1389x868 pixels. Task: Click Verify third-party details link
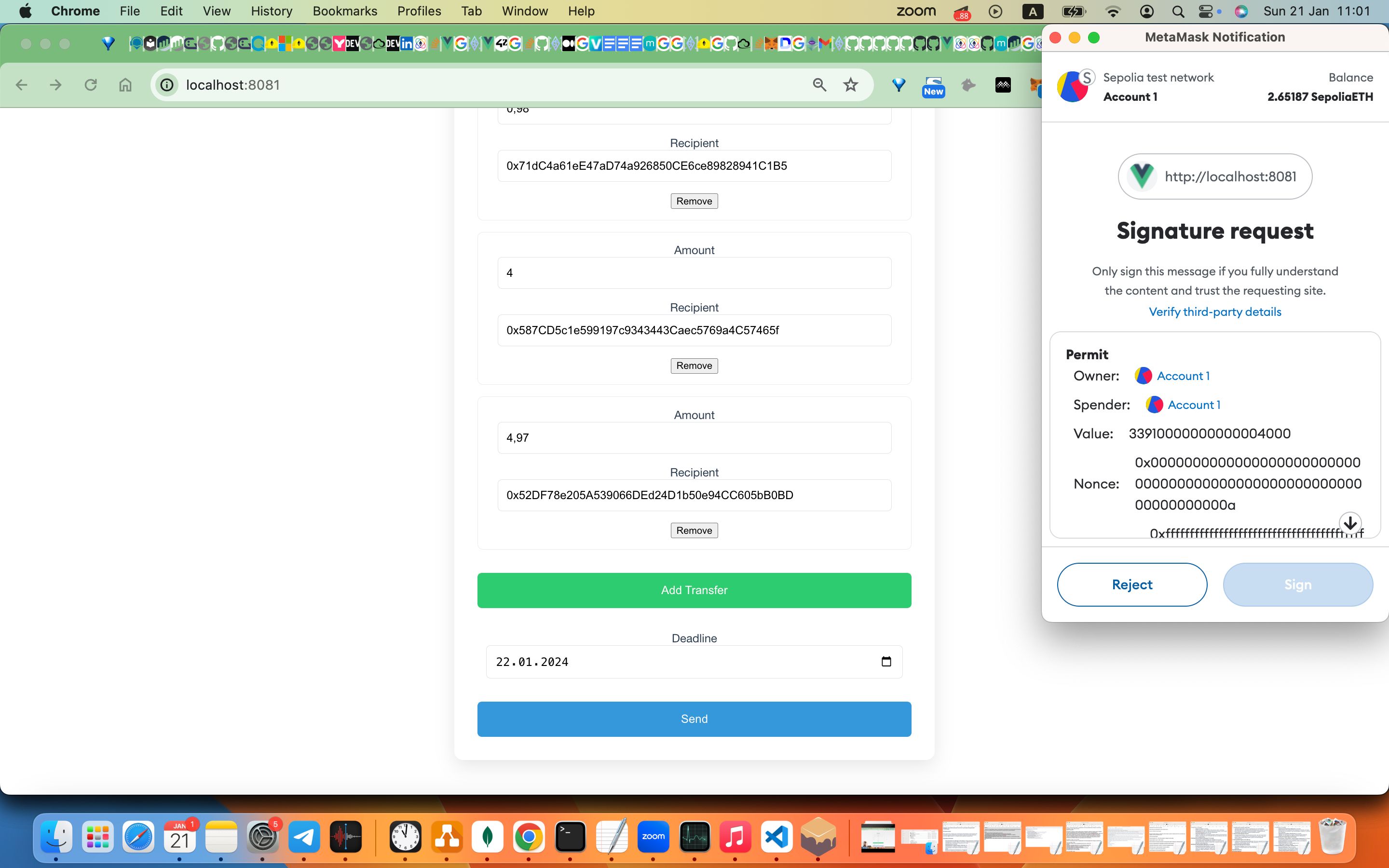[x=1214, y=311]
